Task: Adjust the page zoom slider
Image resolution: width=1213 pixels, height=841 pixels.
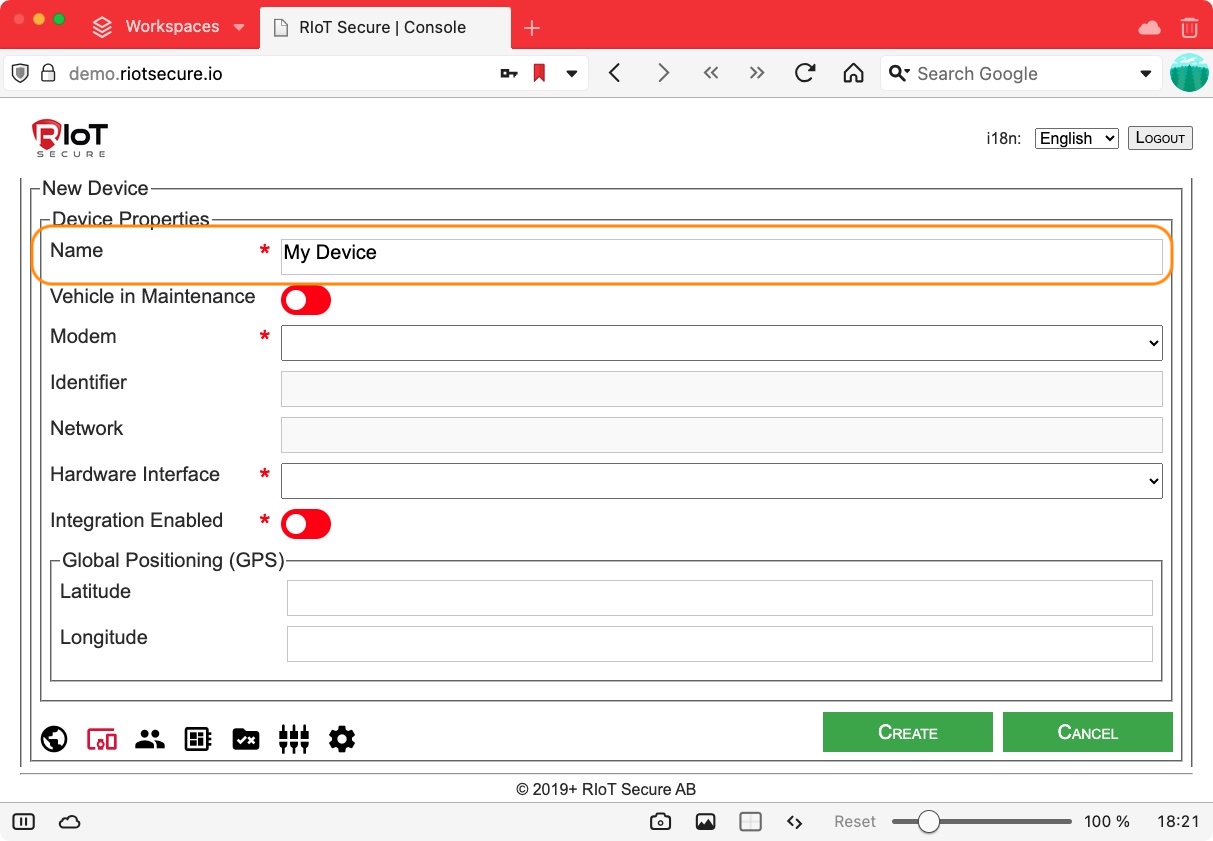Action: 929,822
